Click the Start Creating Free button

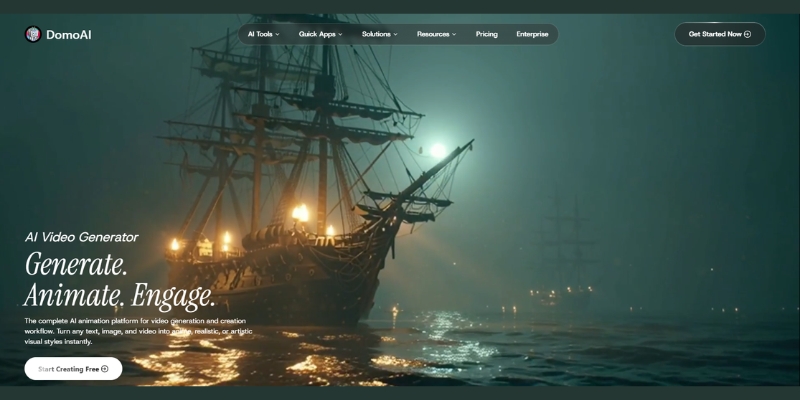pyautogui.click(x=73, y=369)
